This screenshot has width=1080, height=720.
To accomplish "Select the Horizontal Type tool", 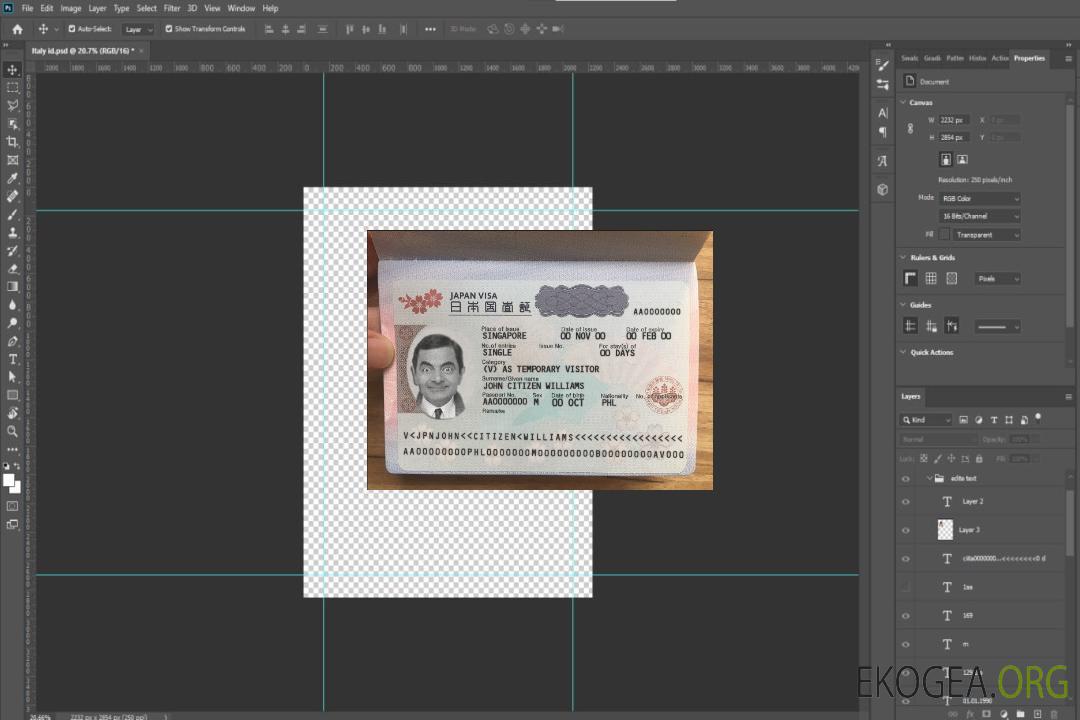I will (12, 359).
